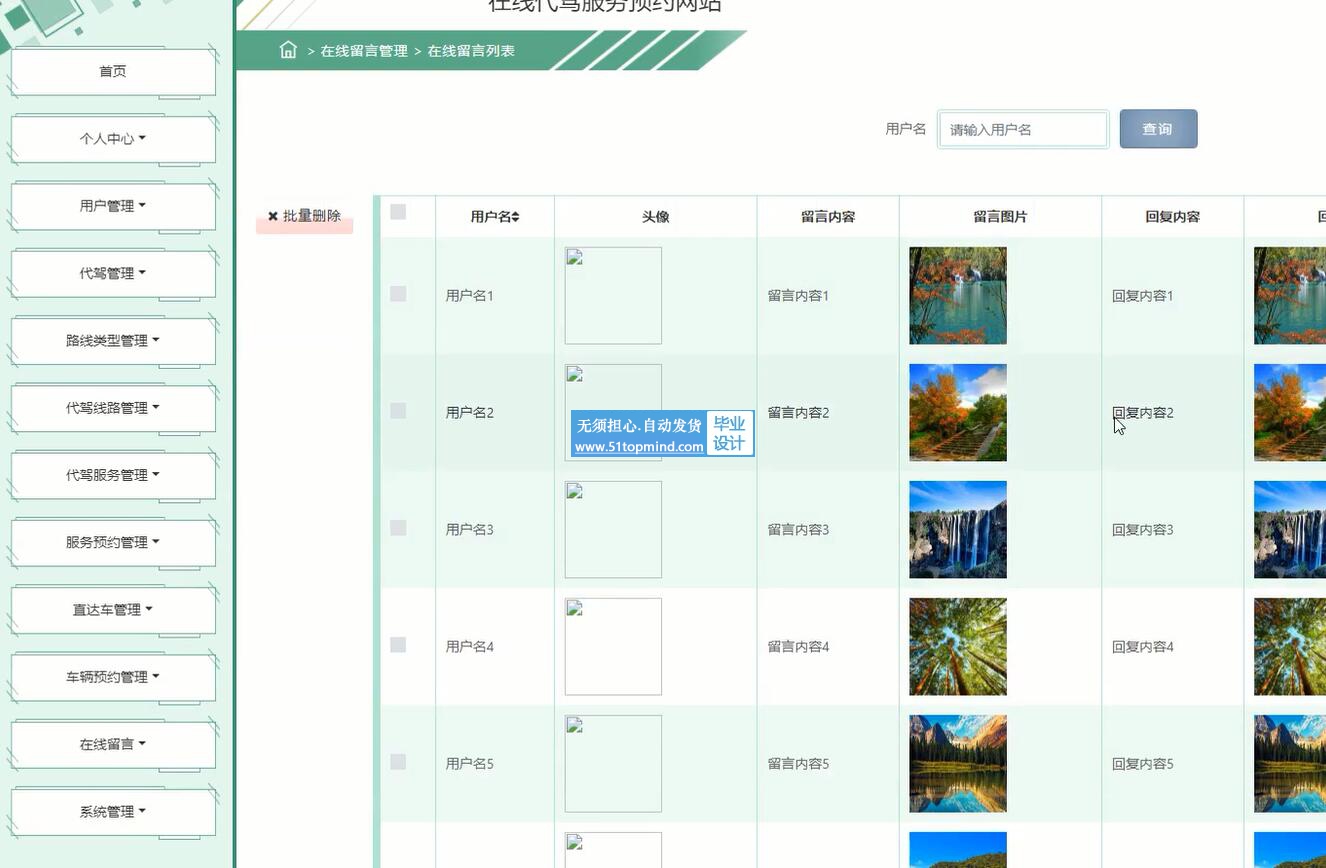
Task: Open the 首页 sidebar item
Action: 113,72
